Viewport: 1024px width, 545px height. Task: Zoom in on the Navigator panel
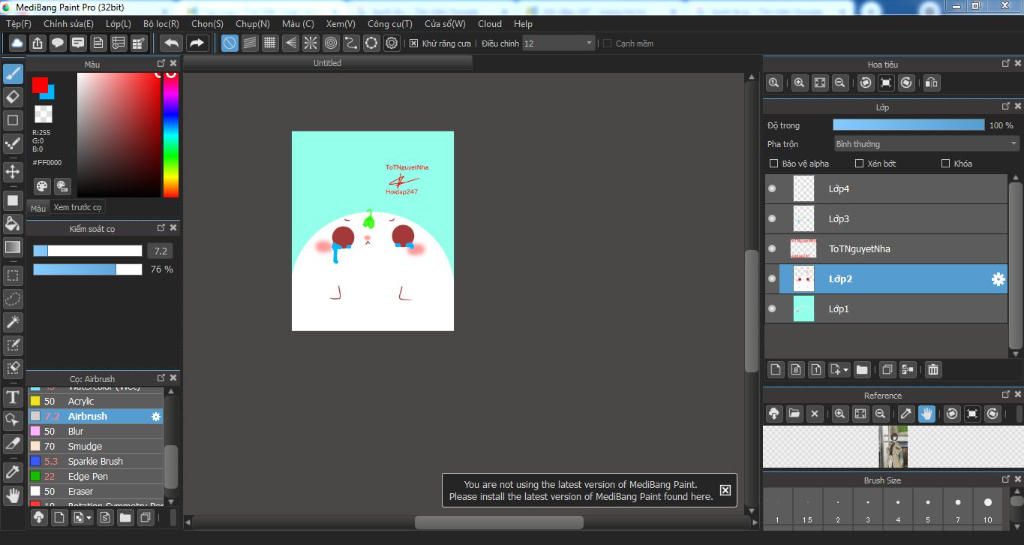(799, 83)
